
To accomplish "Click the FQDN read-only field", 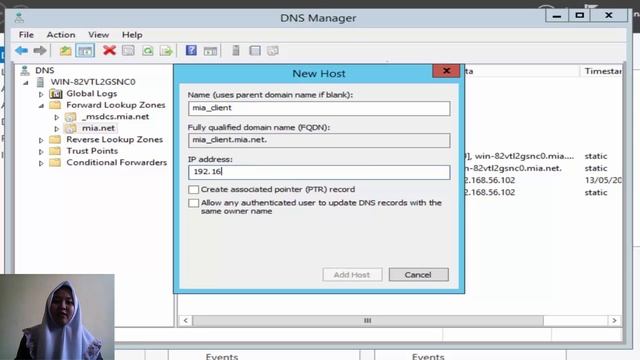I will point(319,140).
